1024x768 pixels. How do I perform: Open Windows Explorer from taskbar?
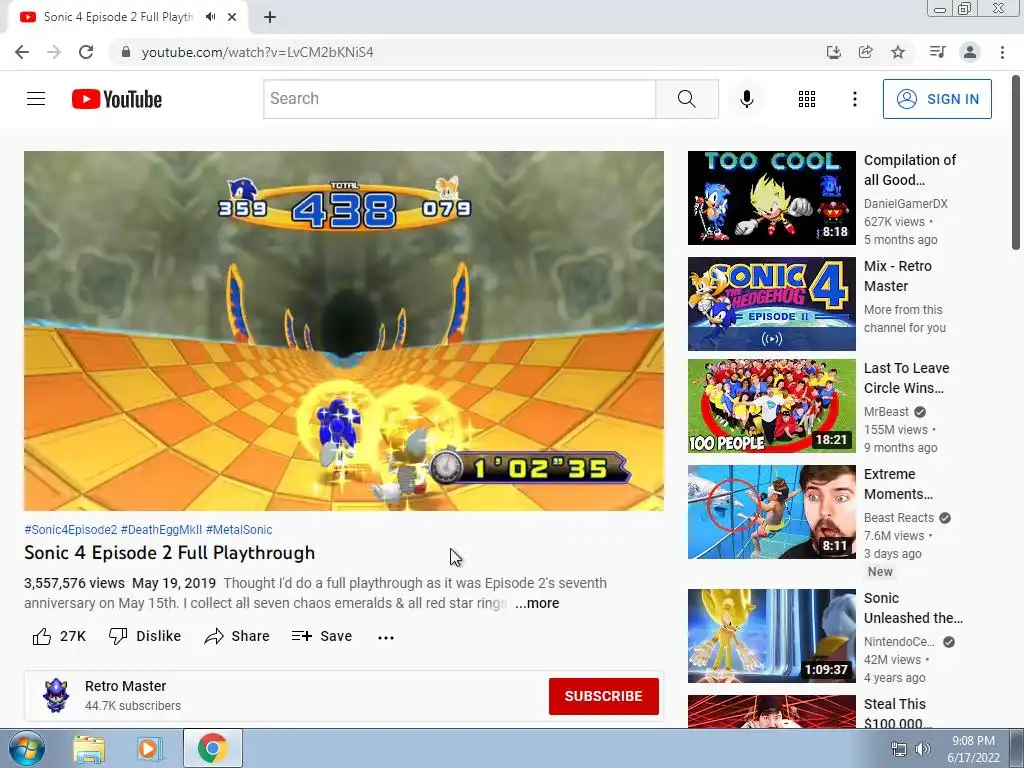(x=89, y=748)
